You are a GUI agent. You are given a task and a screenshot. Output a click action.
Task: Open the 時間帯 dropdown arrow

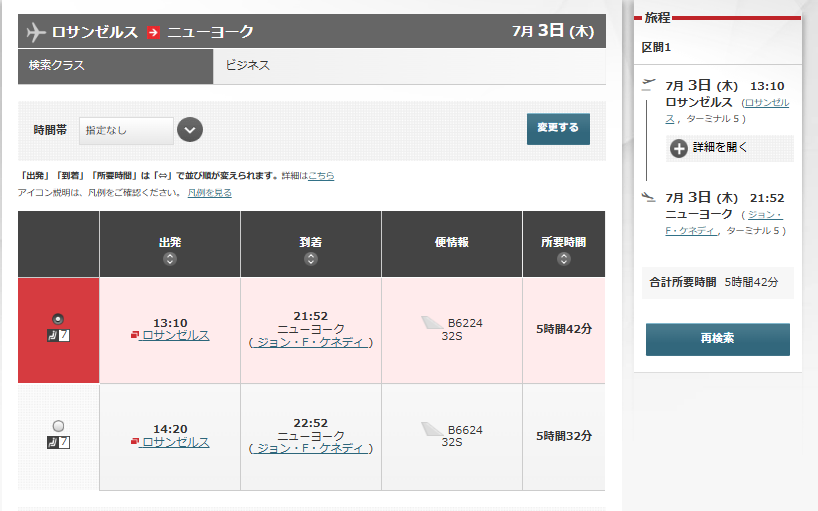[190, 130]
